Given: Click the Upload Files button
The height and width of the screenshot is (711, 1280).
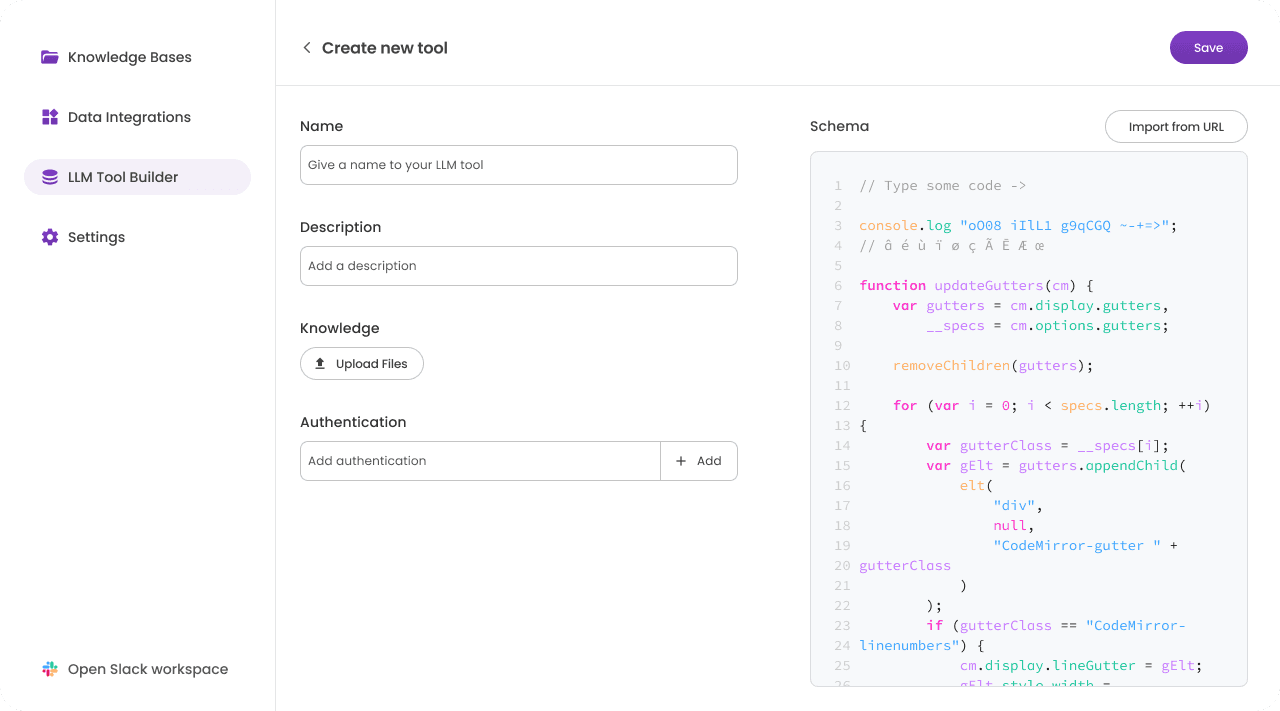Looking at the screenshot, I should tap(362, 364).
